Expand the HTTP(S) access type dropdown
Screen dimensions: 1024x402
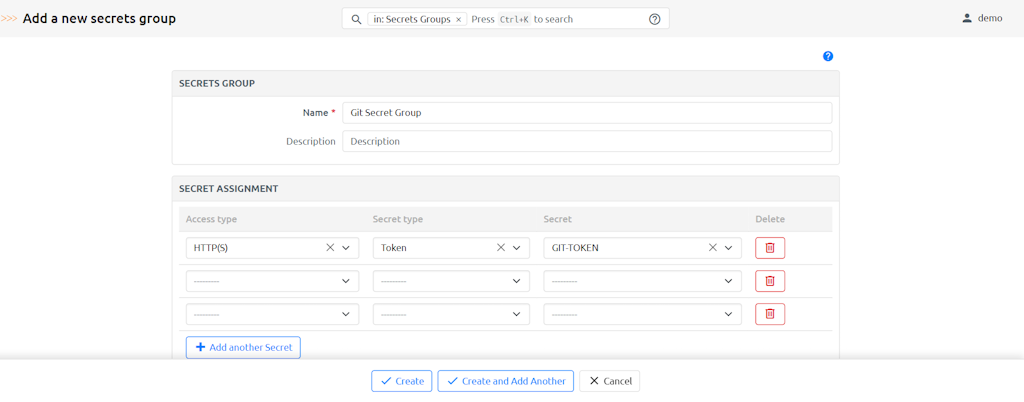tap(346, 248)
